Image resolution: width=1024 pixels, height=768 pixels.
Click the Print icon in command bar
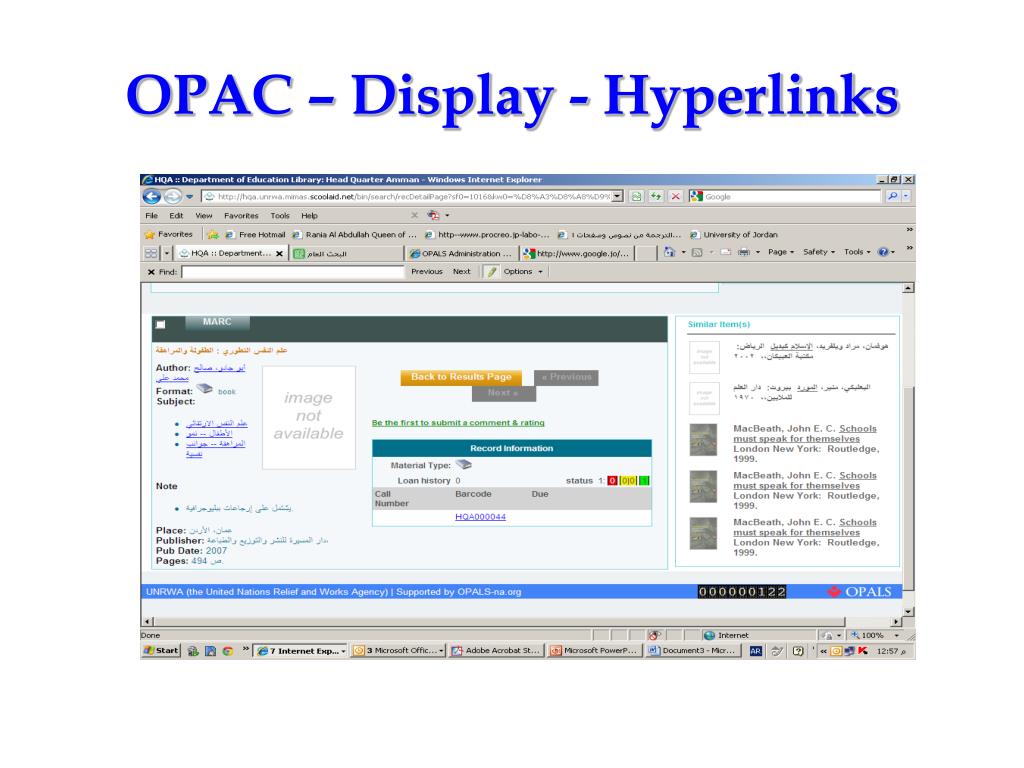point(743,252)
